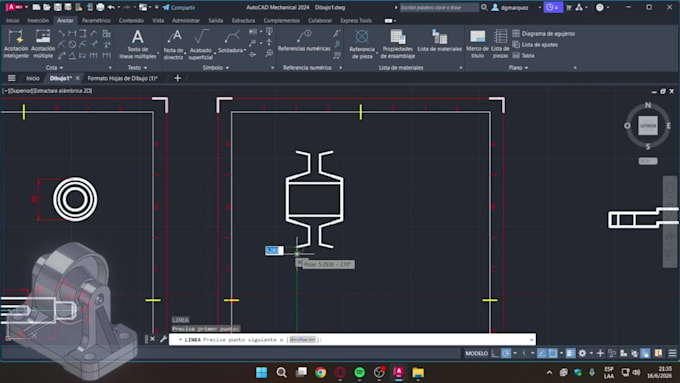The height and width of the screenshot is (383, 680).
Task: Open the Express Tools ribbon tab
Action: point(356,20)
